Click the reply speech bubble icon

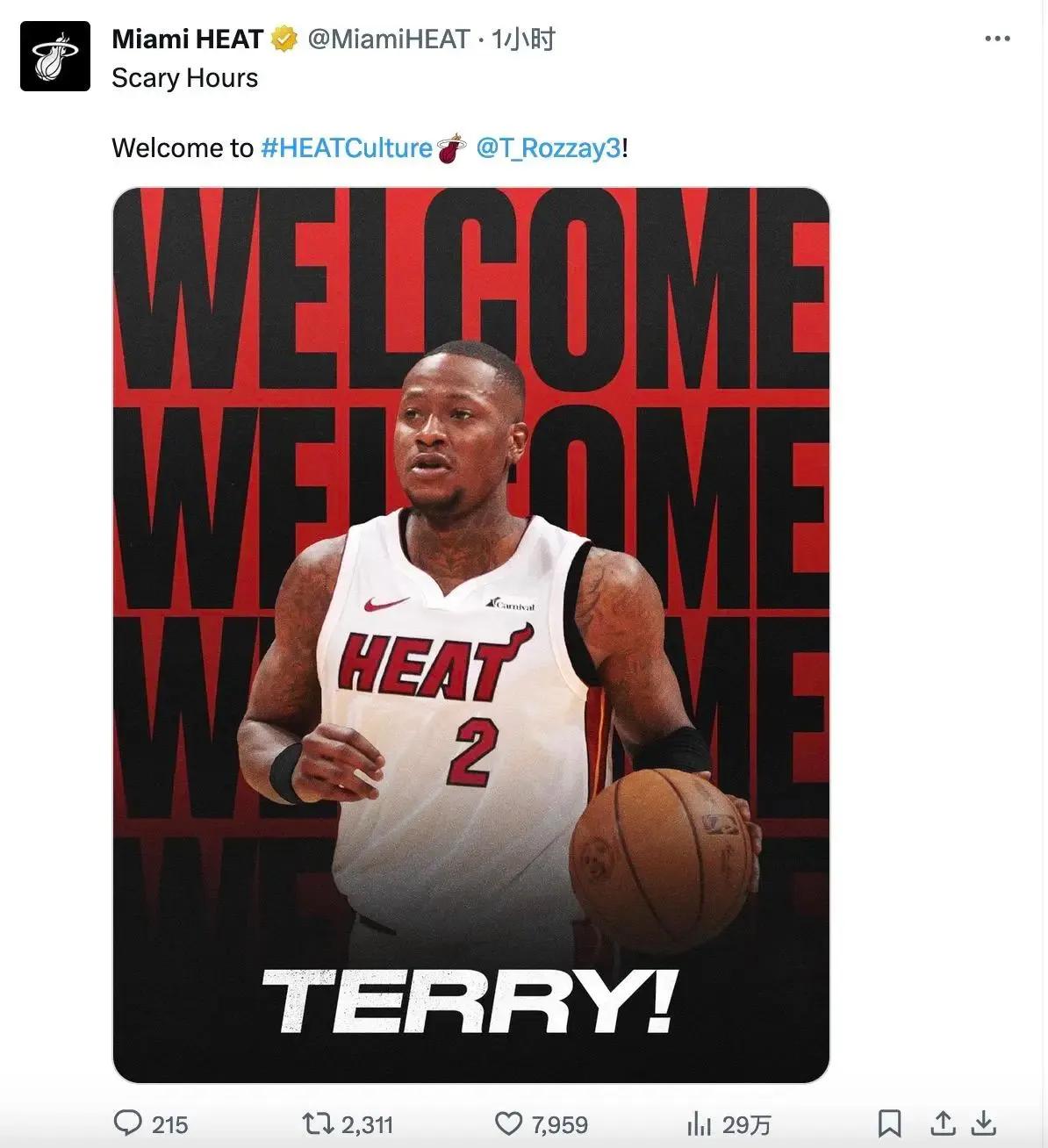(128, 1123)
